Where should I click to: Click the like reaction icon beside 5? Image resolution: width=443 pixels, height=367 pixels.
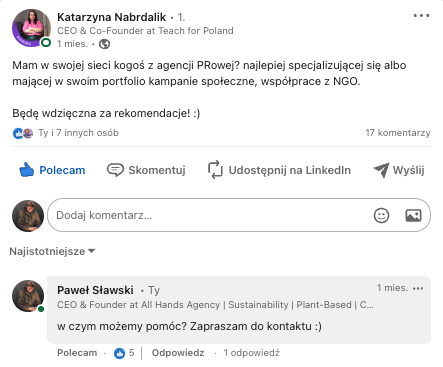point(119,353)
